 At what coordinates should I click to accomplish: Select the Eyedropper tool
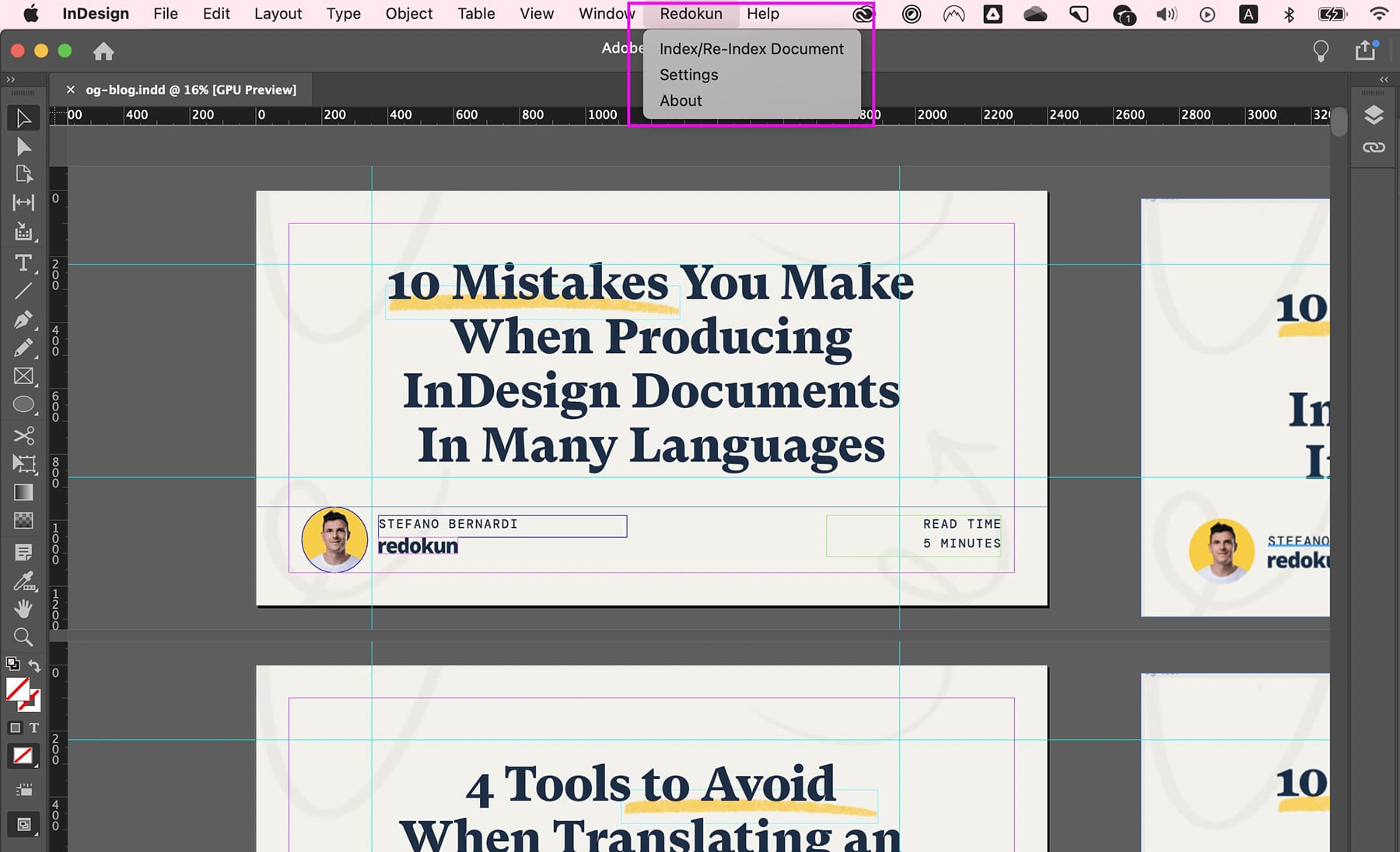(23, 581)
